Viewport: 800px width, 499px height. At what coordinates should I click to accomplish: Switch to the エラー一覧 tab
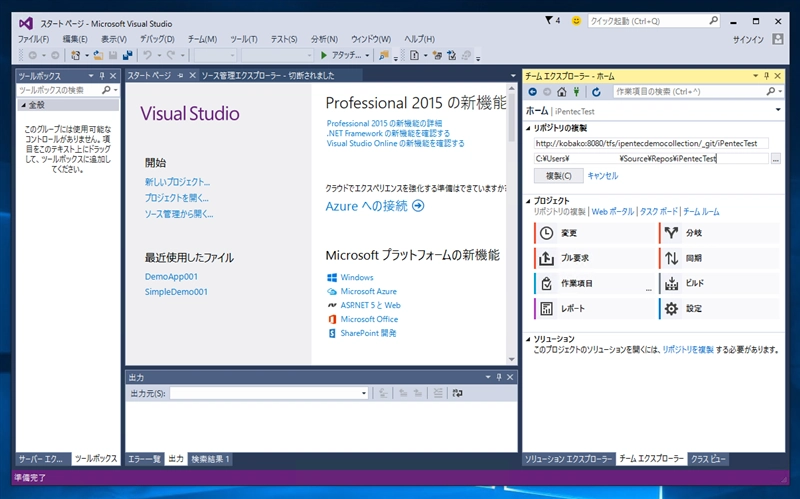(x=144, y=459)
